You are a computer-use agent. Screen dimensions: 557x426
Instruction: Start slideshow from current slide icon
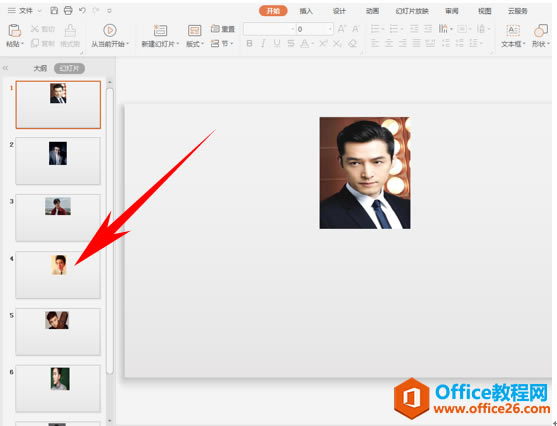pyautogui.click(x=110, y=30)
